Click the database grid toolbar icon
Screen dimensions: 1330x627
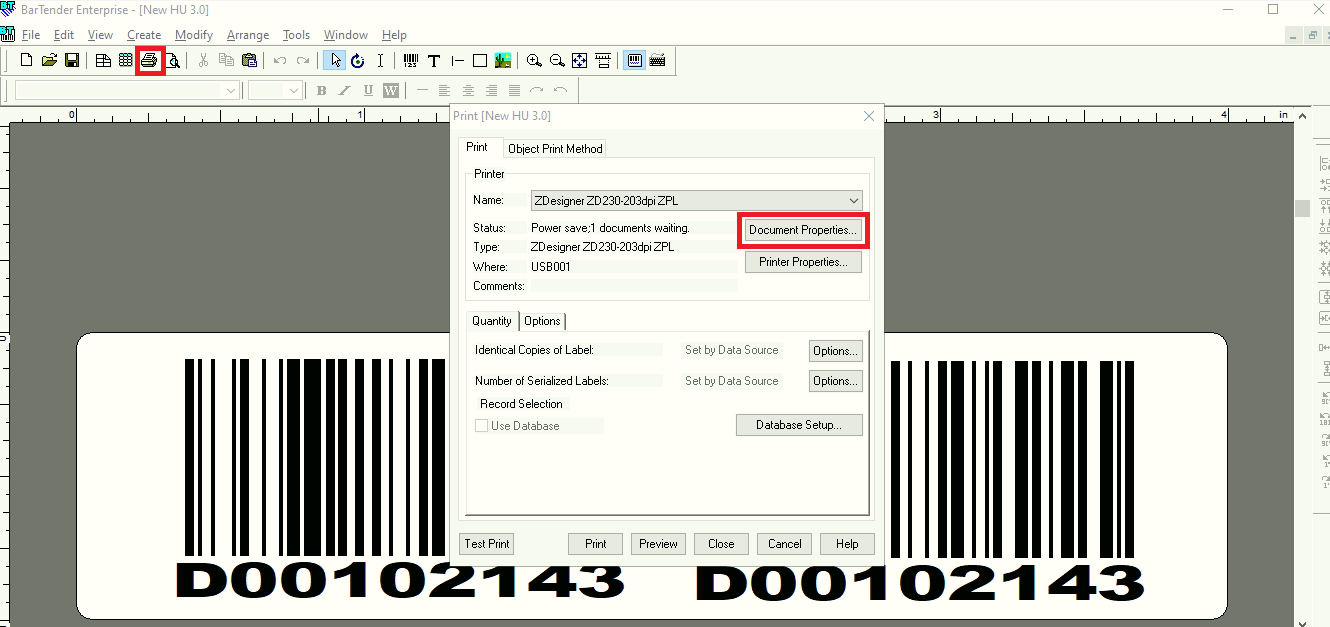(125, 61)
